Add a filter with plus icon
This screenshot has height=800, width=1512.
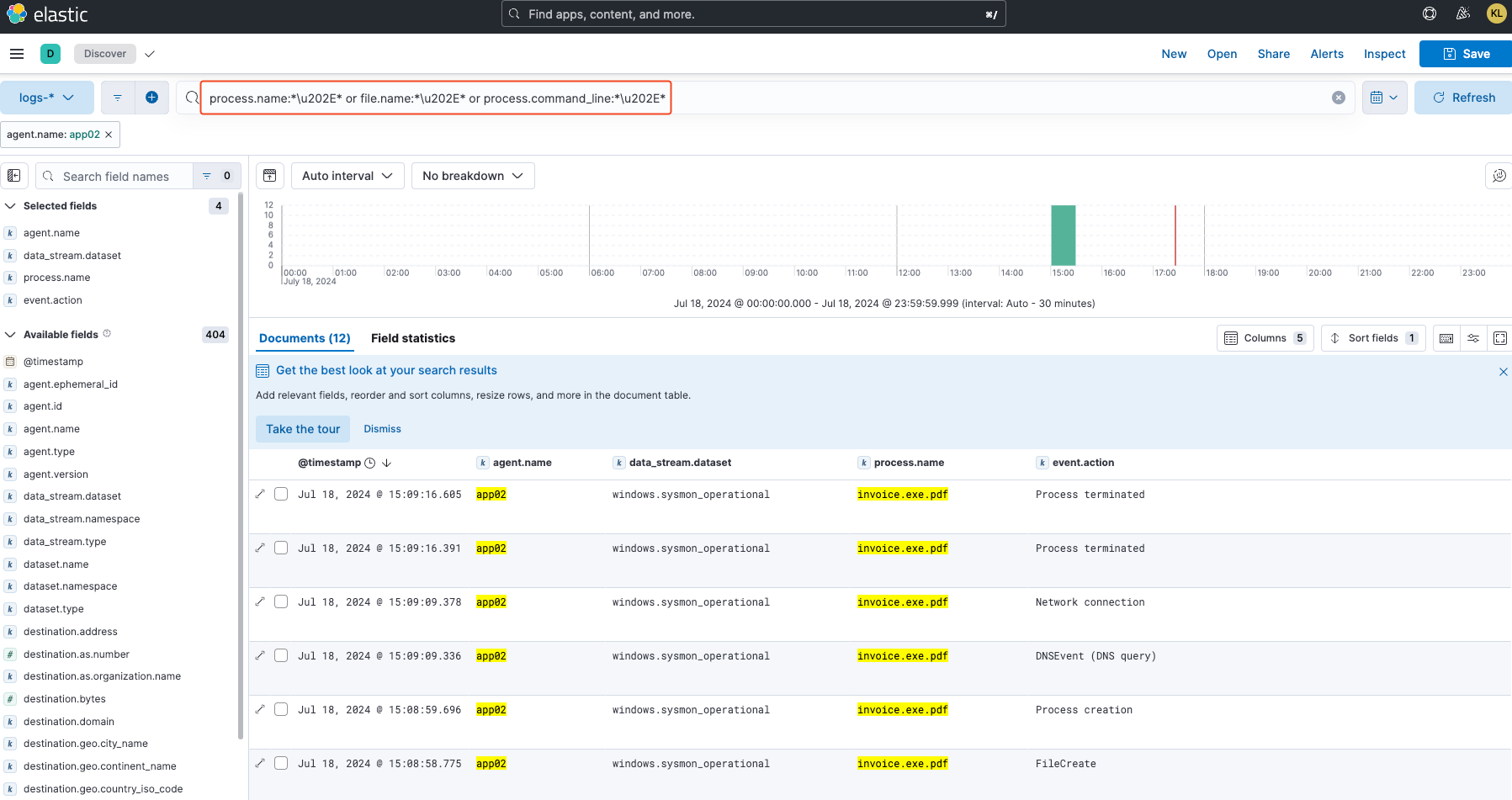point(151,98)
